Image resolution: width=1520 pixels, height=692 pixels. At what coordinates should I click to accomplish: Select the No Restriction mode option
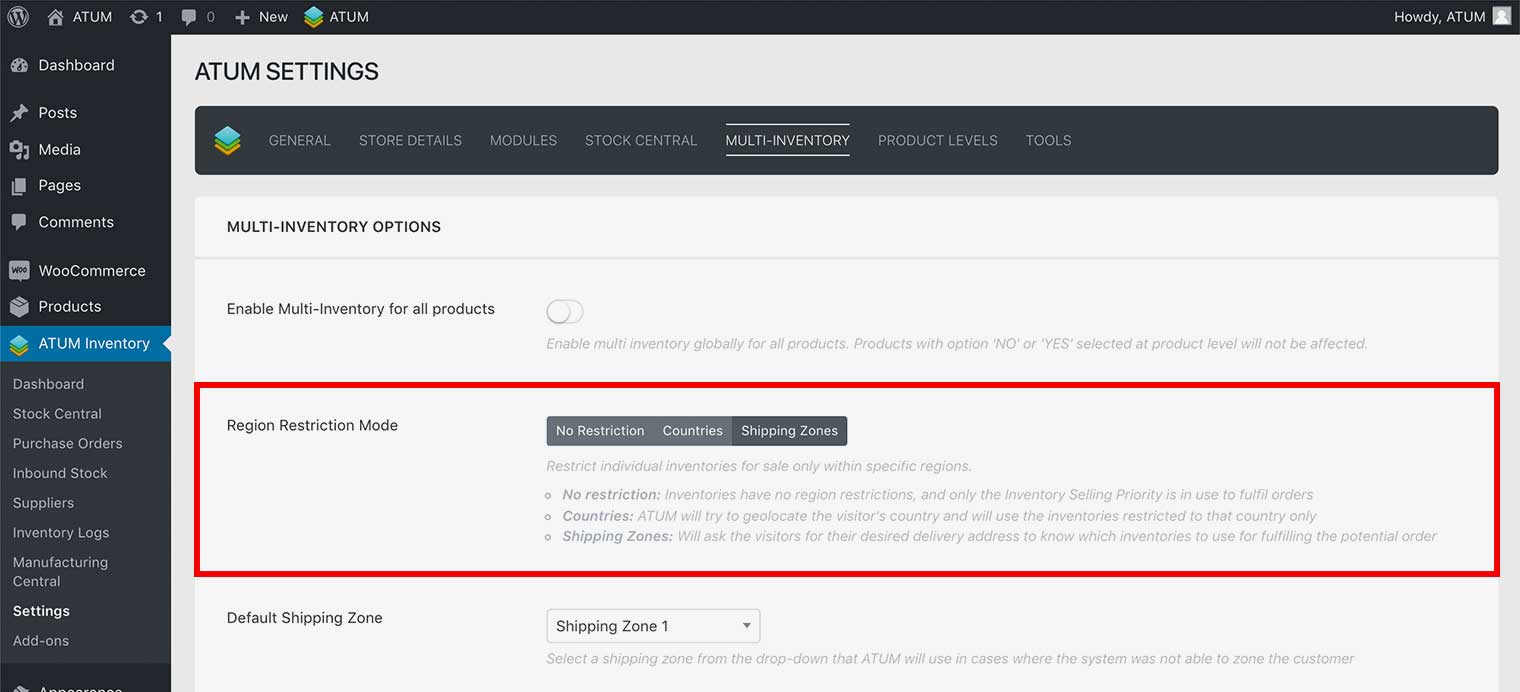[x=600, y=431]
